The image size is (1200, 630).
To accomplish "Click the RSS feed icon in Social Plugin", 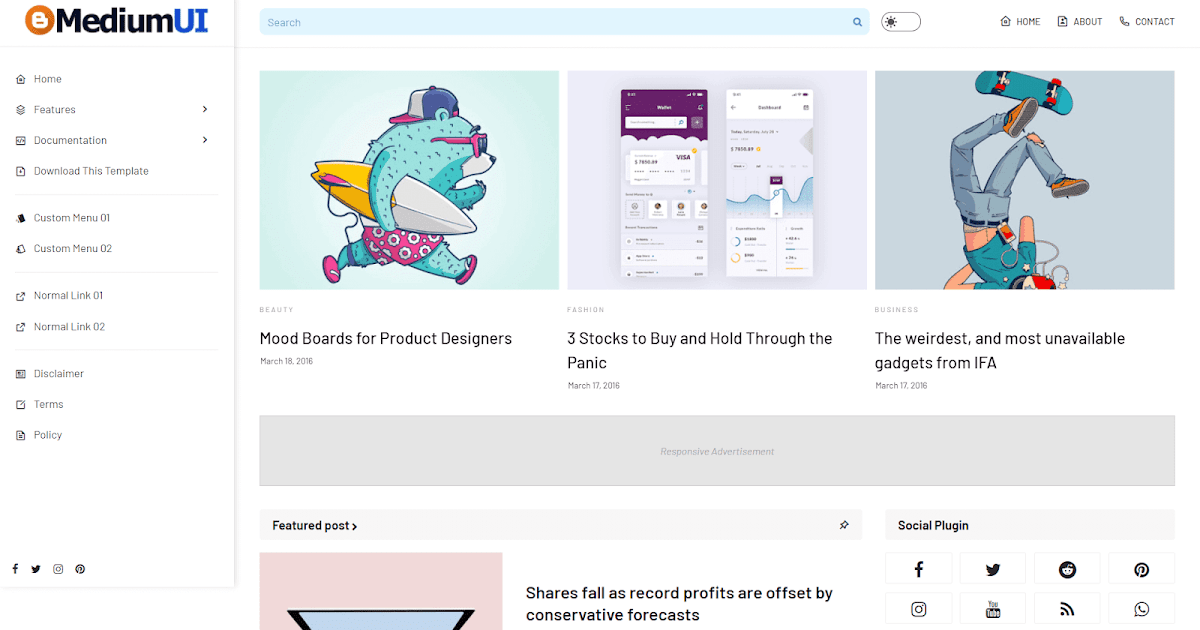I will [x=1067, y=608].
